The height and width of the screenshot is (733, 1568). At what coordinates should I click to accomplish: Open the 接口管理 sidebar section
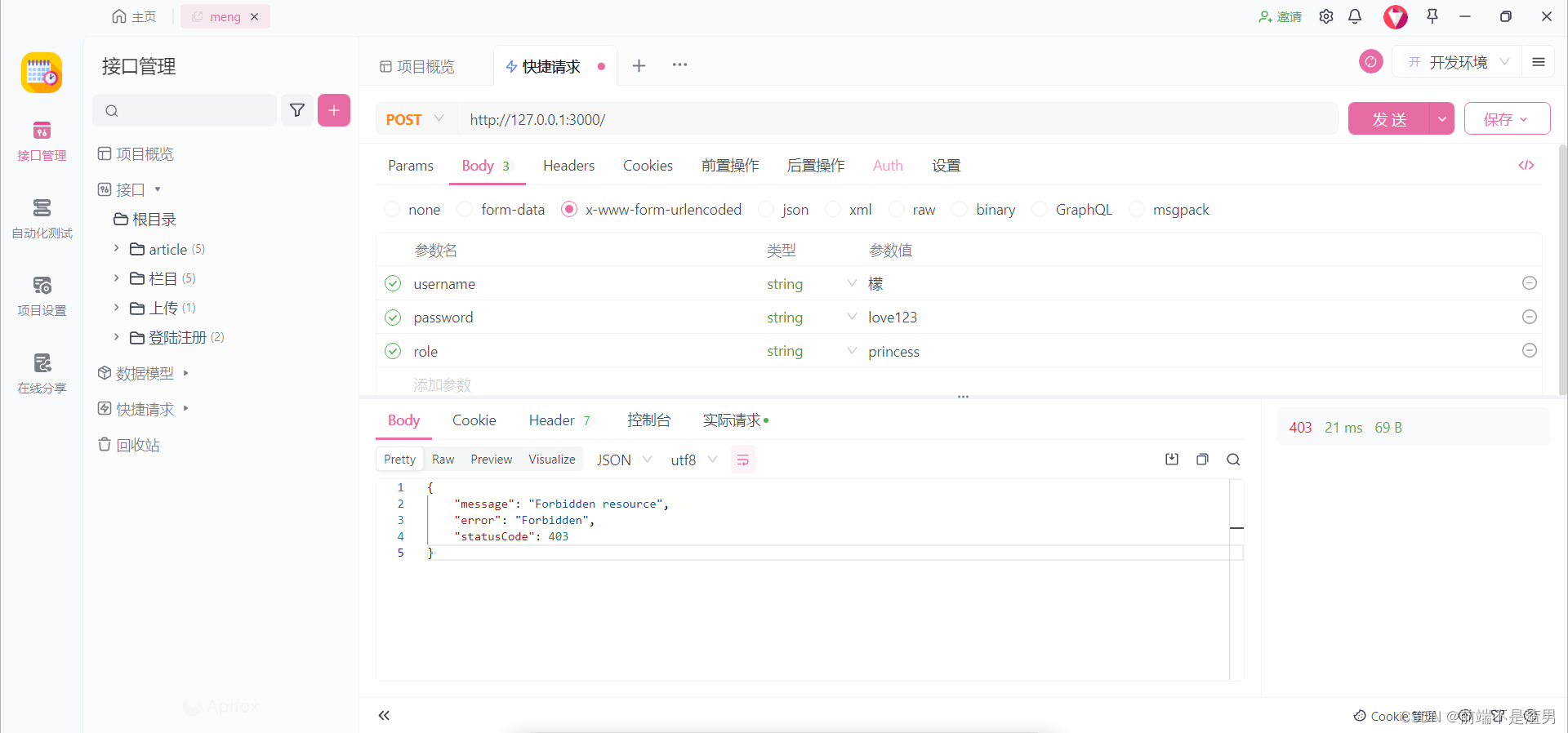[42, 141]
